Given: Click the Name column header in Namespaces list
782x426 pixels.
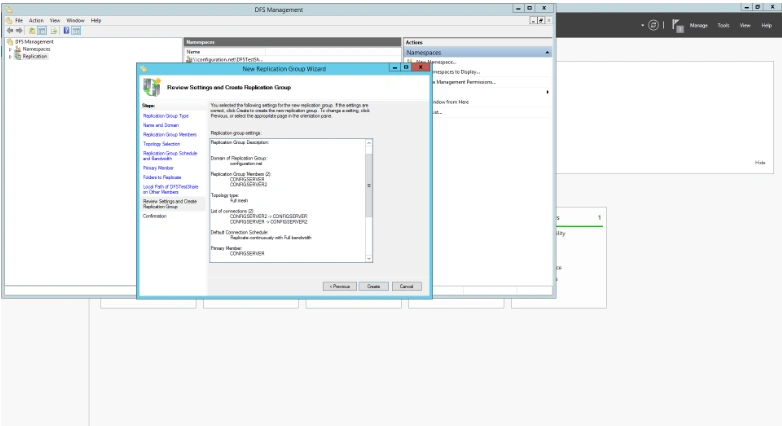Looking at the screenshot, I should (x=225, y=52).
